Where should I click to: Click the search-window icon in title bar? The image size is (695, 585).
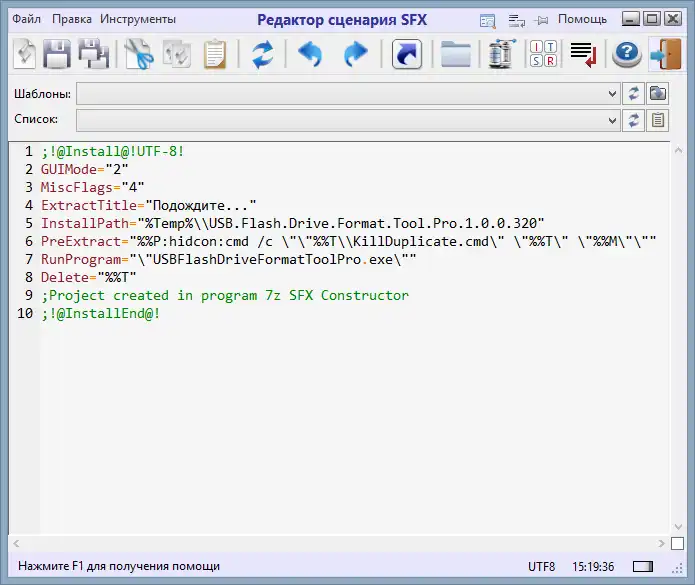[x=488, y=20]
